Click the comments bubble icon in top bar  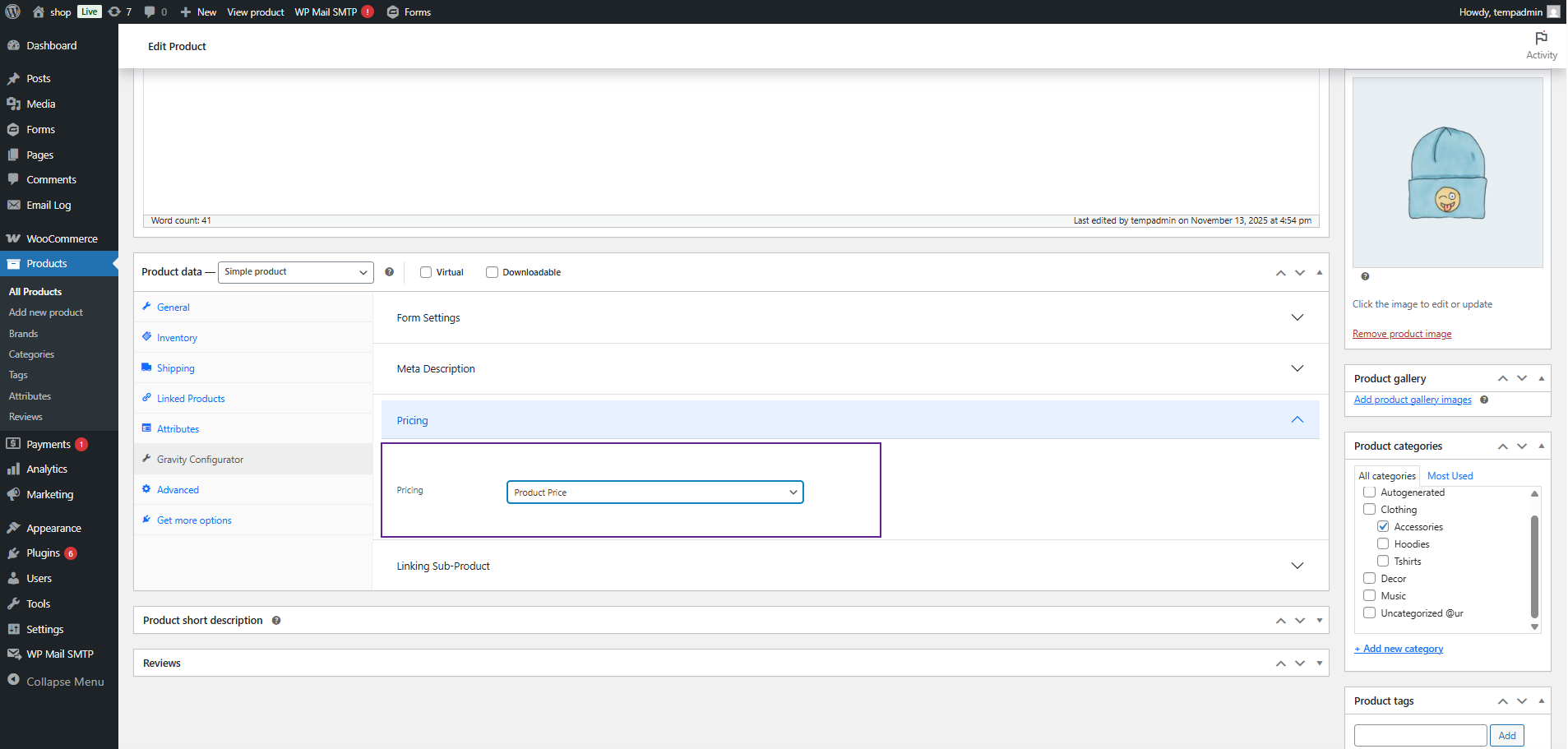pyautogui.click(x=150, y=12)
